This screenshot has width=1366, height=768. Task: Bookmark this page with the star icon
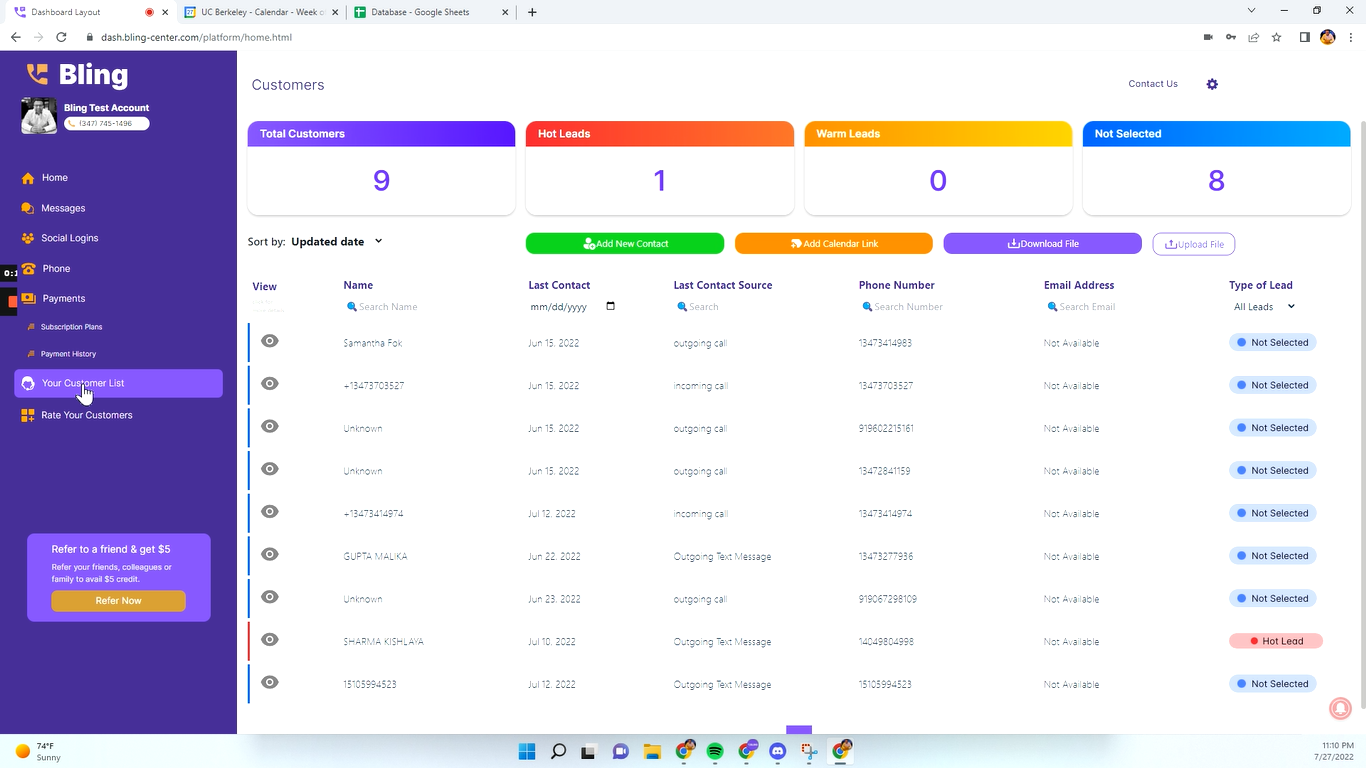tap(1276, 37)
